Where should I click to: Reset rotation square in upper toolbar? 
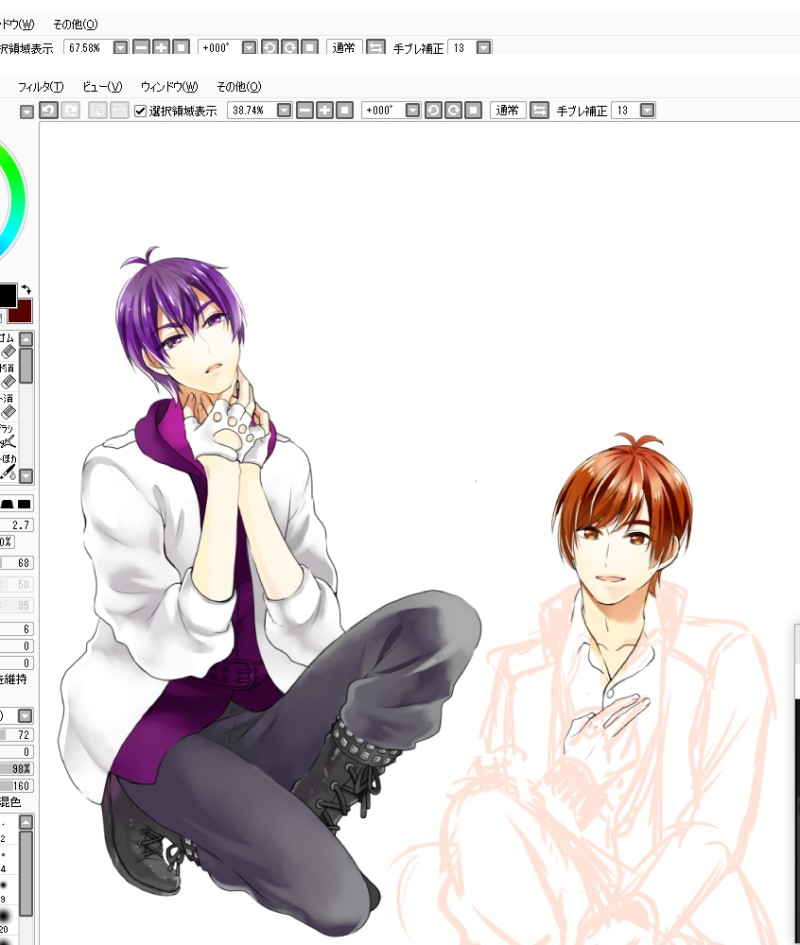(x=309, y=47)
